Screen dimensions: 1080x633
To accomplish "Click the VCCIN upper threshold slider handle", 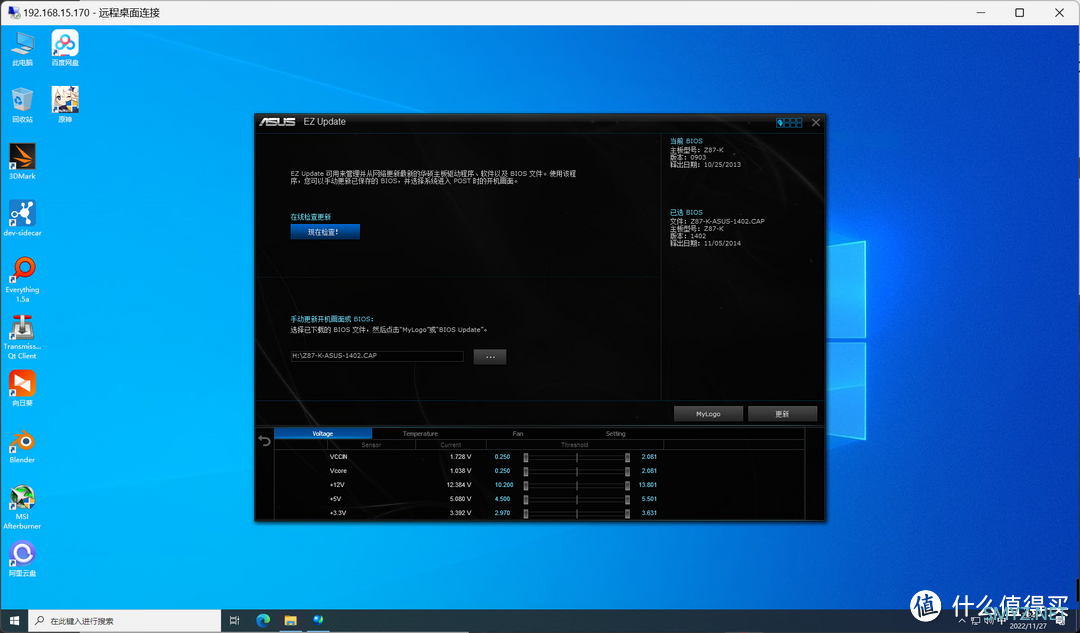I will point(627,457).
